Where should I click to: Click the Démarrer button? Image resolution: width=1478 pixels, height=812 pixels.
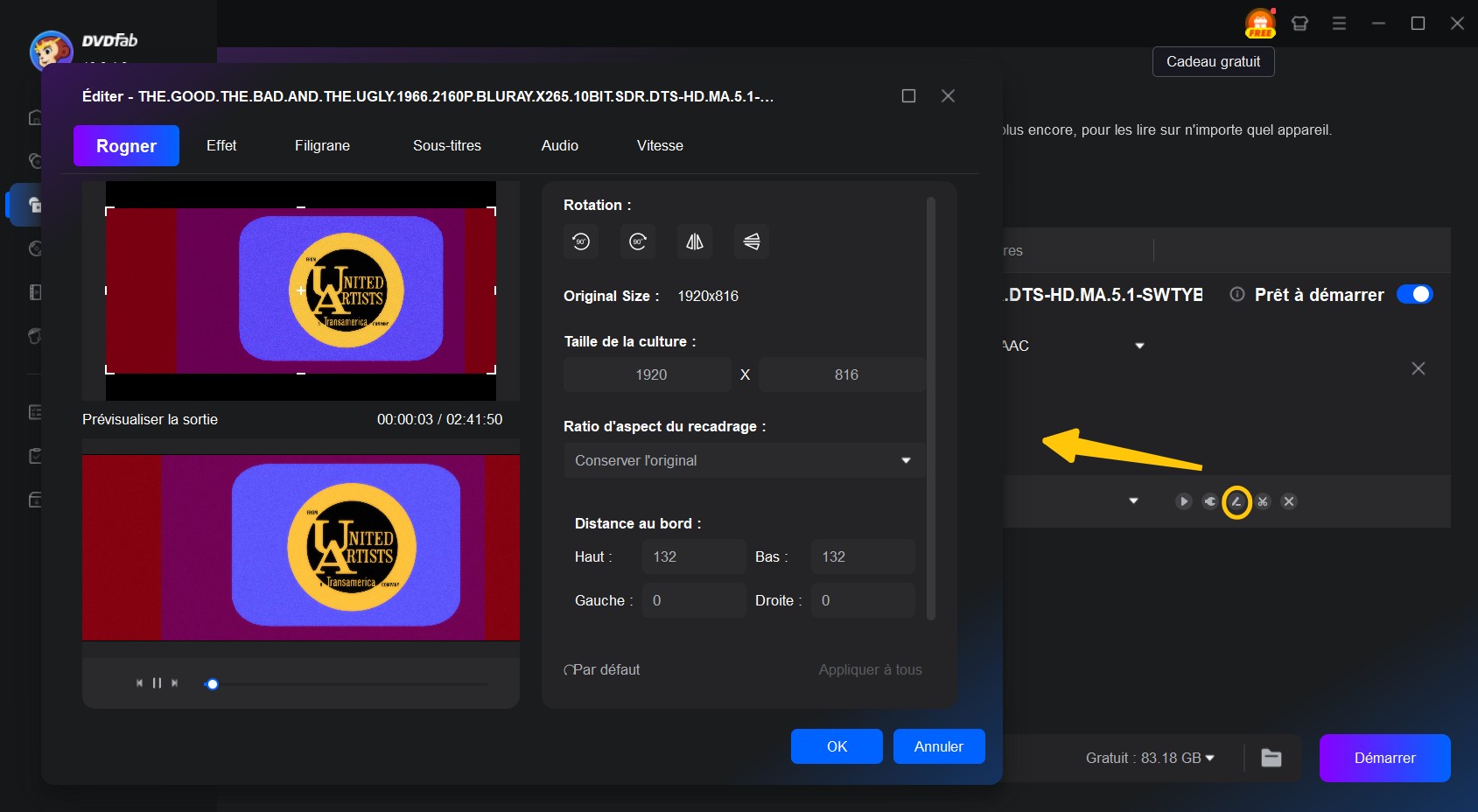(x=1384, y=758)
